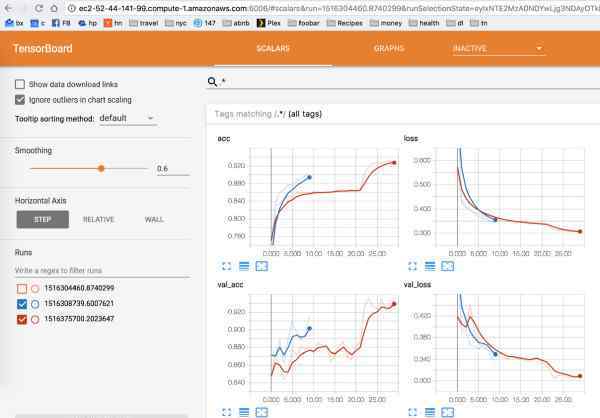This screenshot has height=418, width=600.
Task: Reload the page with the refresh icon
Action: [x=39, y=8]
